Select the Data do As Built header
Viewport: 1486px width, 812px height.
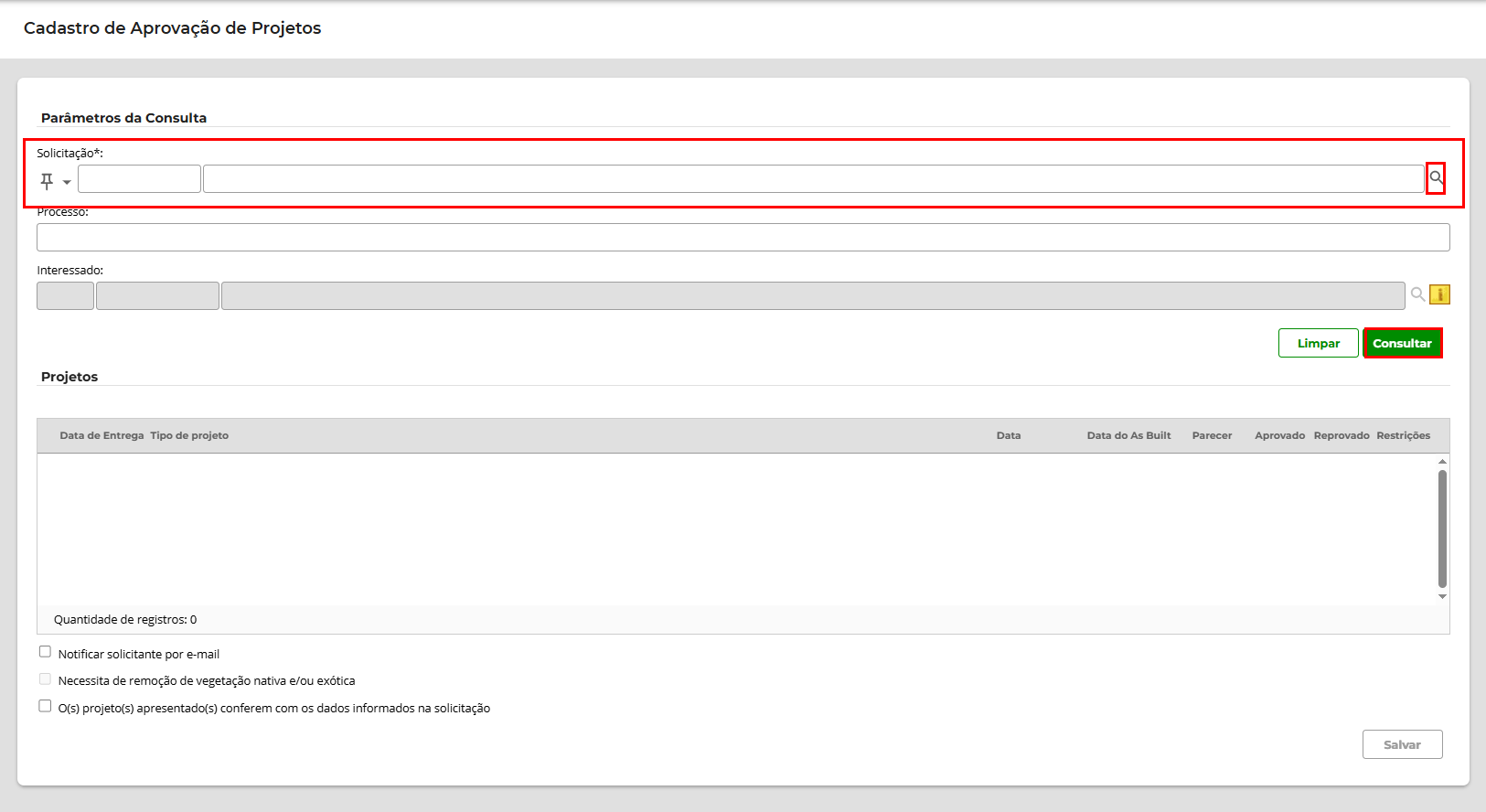click(1128, 435)
